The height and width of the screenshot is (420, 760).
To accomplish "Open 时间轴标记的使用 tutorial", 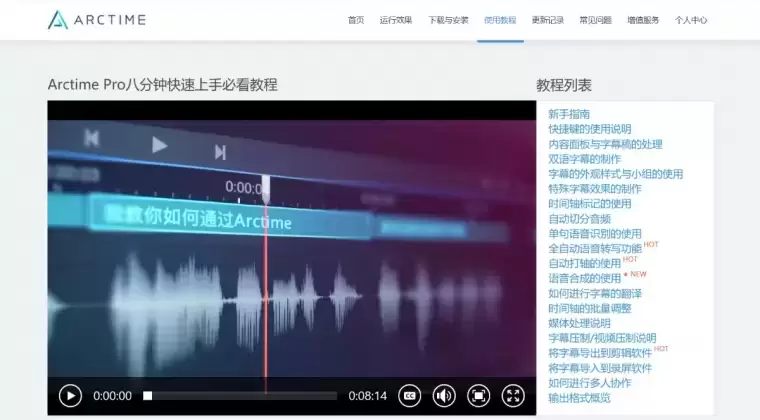I will [x=590, y=204].
